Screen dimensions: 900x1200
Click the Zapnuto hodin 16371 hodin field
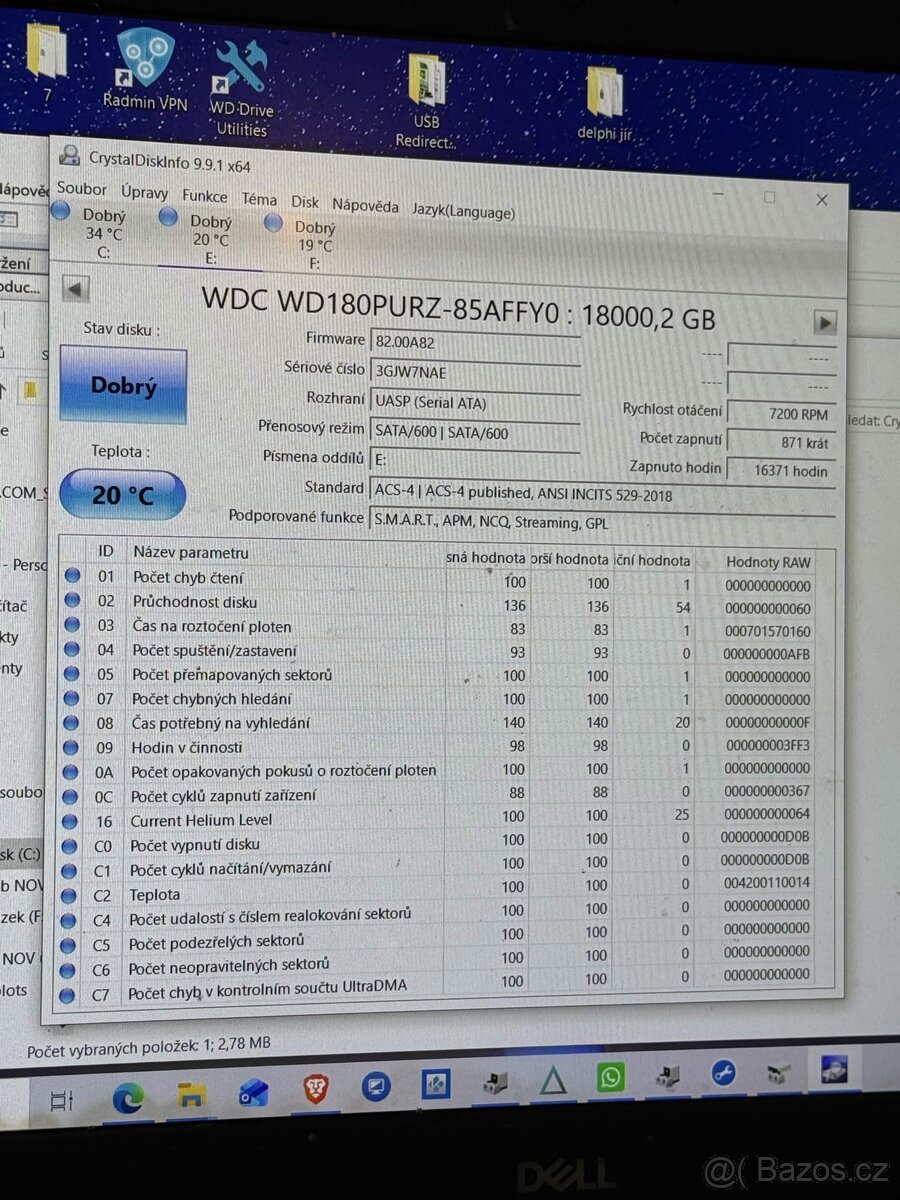pos(780,470)
